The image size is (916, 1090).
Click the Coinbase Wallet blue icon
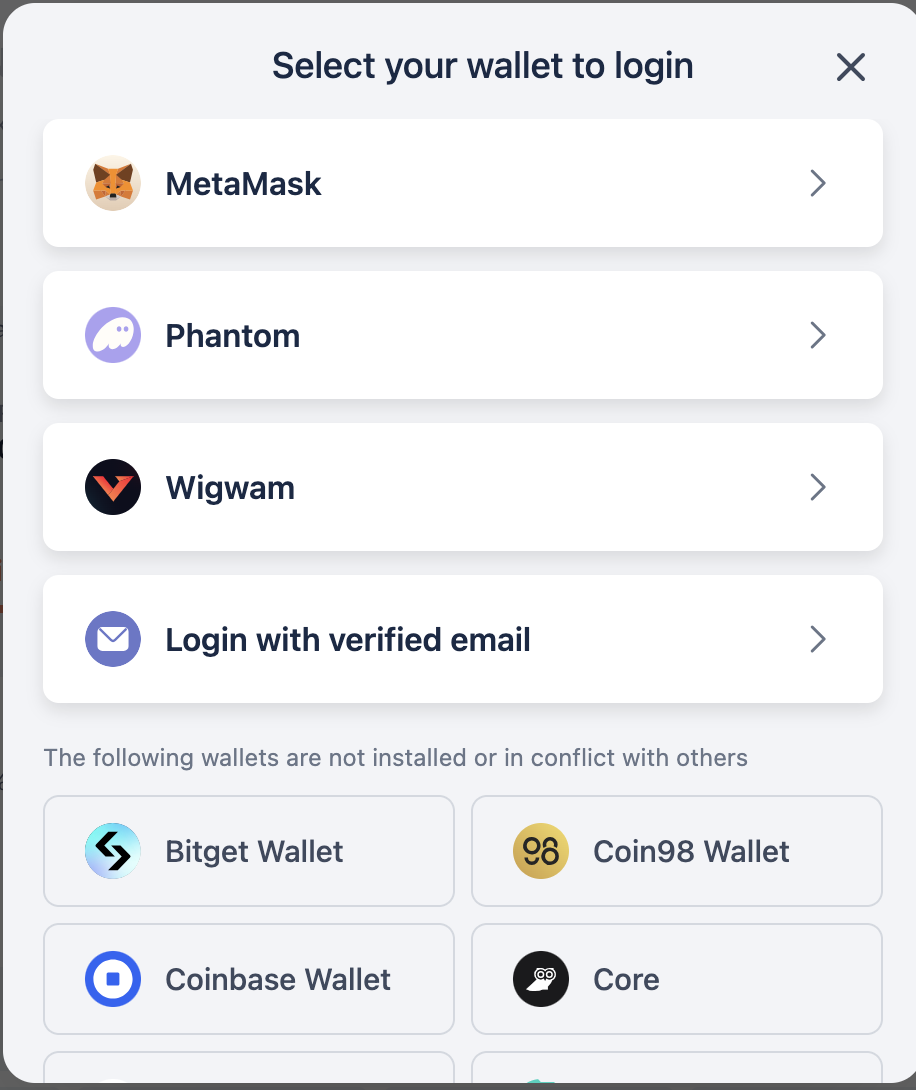[113, 979]
